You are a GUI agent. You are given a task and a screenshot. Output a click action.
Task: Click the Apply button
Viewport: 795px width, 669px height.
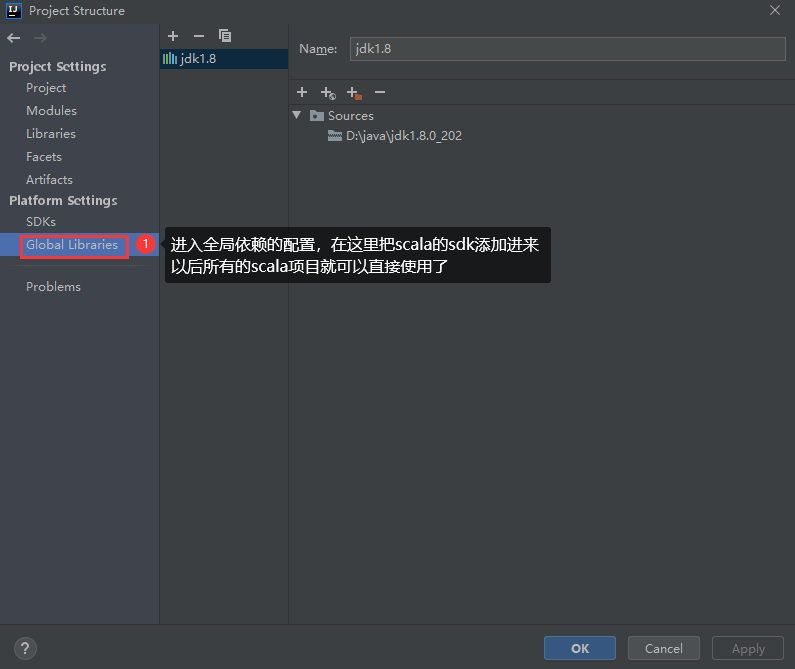coord(748,648)
